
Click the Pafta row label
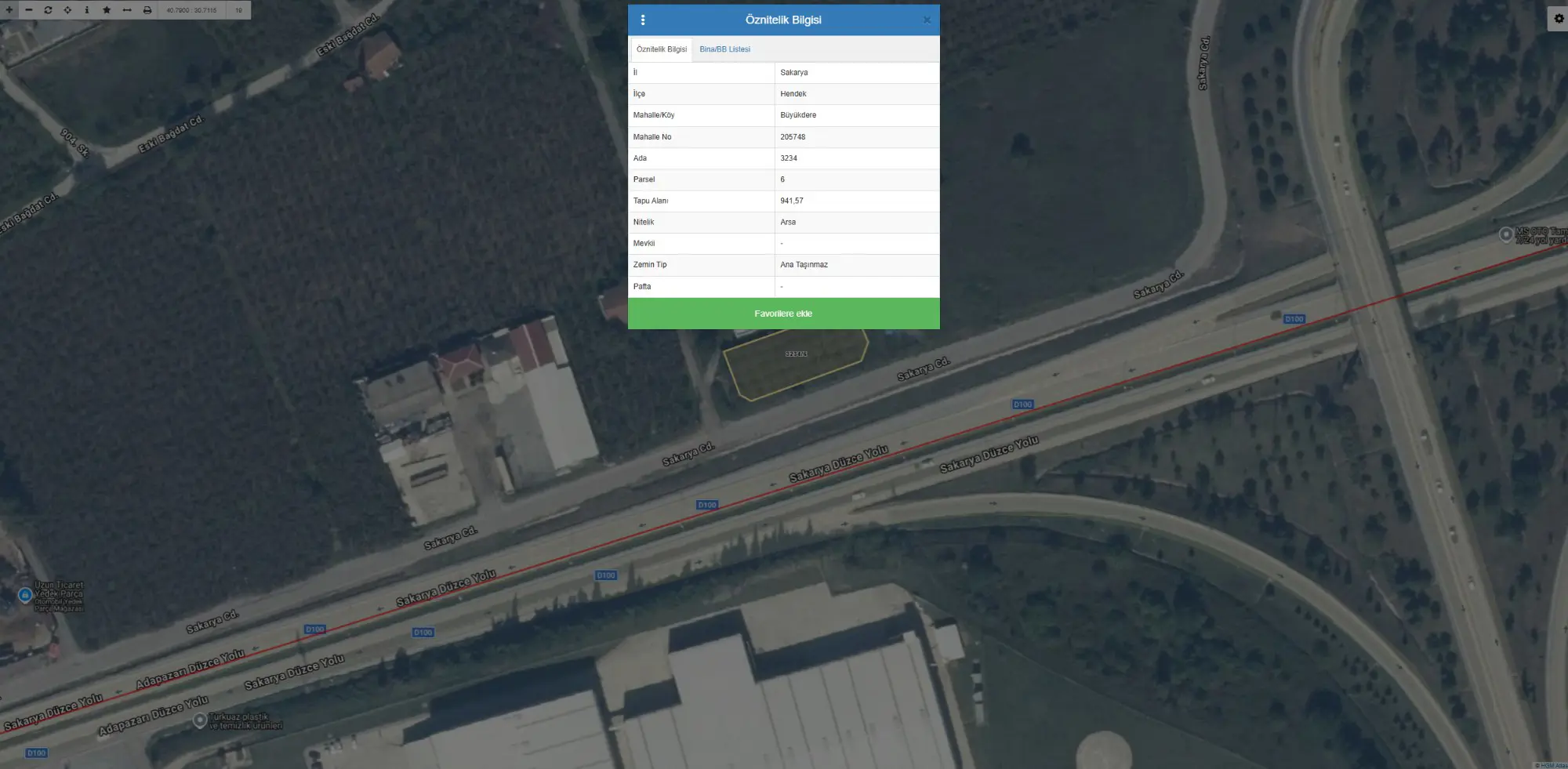tap(642, 287)
